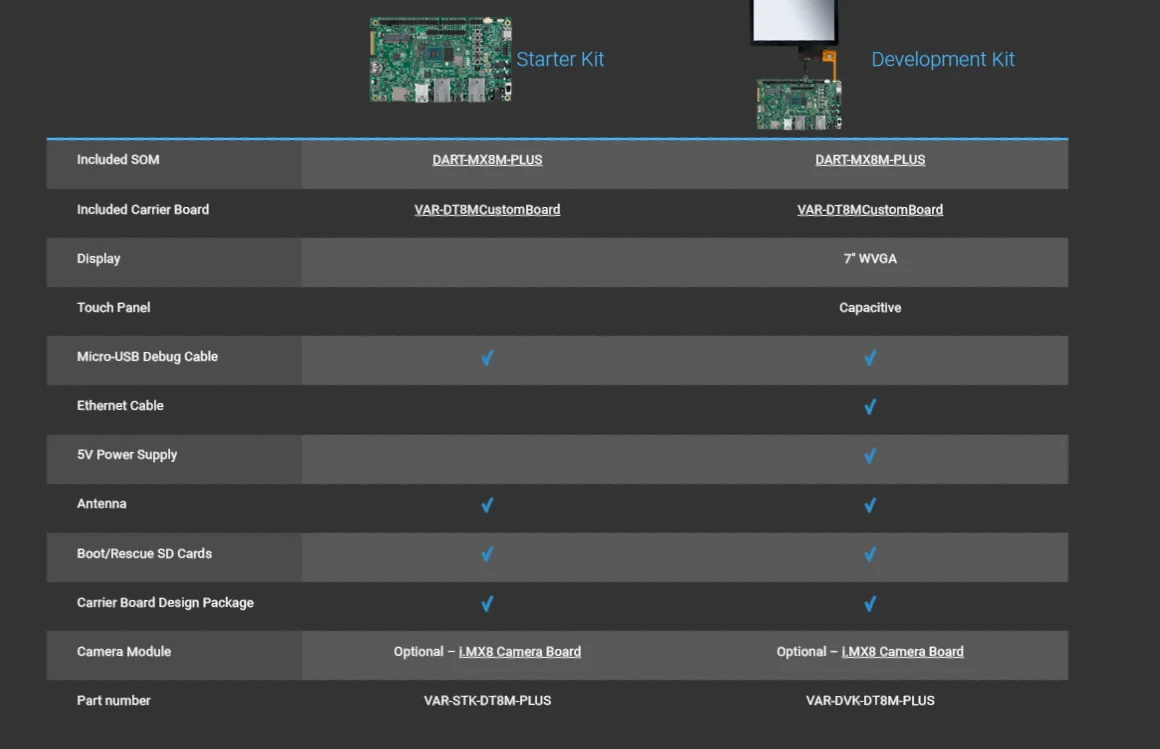Select the VAR-STK-DT8M-PLUS part number text
1160x749 pixels.
pyautogui.click(x=487, y=701)
